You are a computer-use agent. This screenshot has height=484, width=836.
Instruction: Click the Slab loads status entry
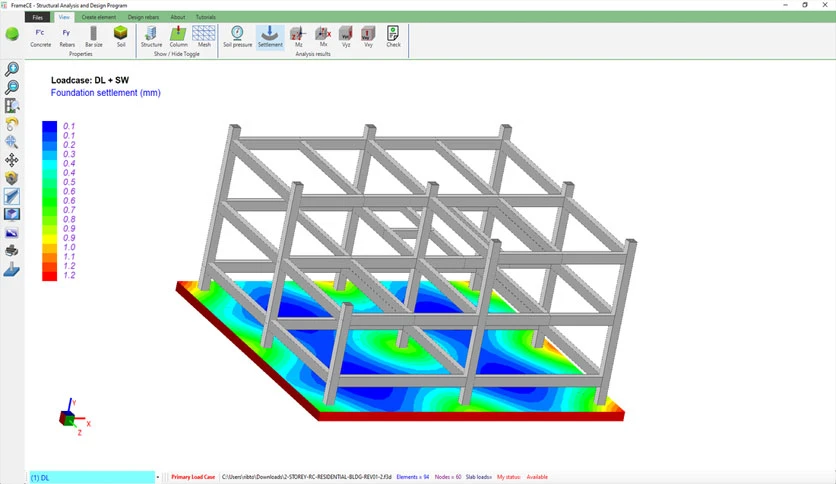click(x=479, y=477)
